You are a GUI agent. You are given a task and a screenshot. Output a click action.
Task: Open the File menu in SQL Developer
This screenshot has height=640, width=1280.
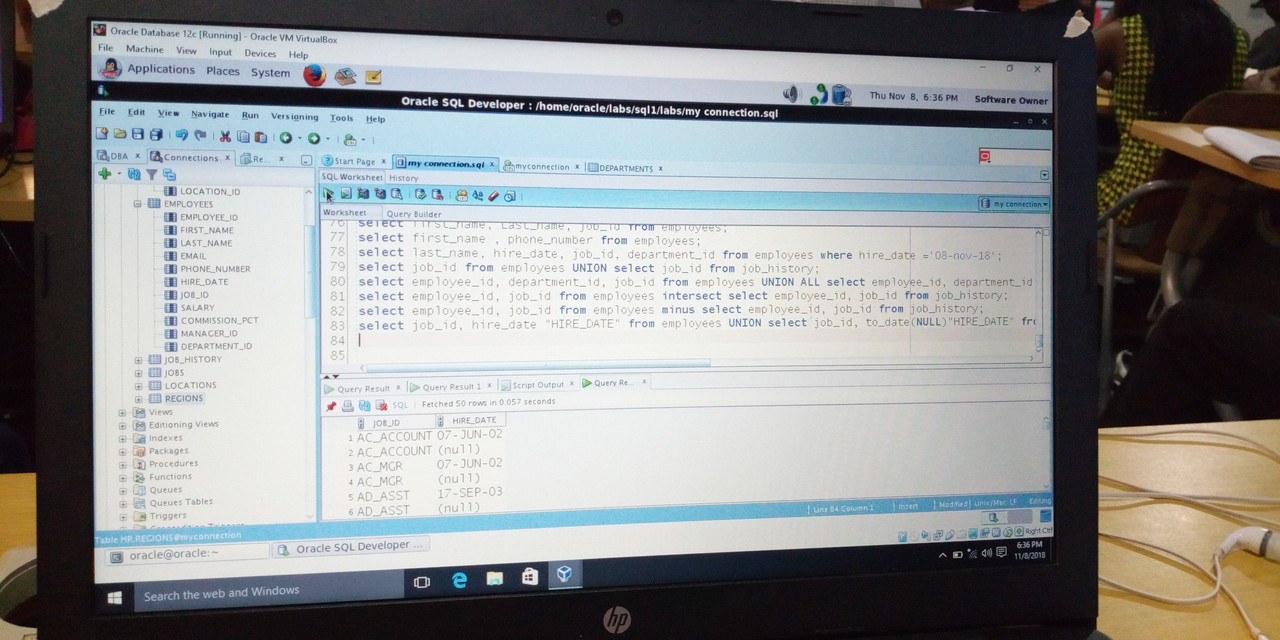(106, 111)
